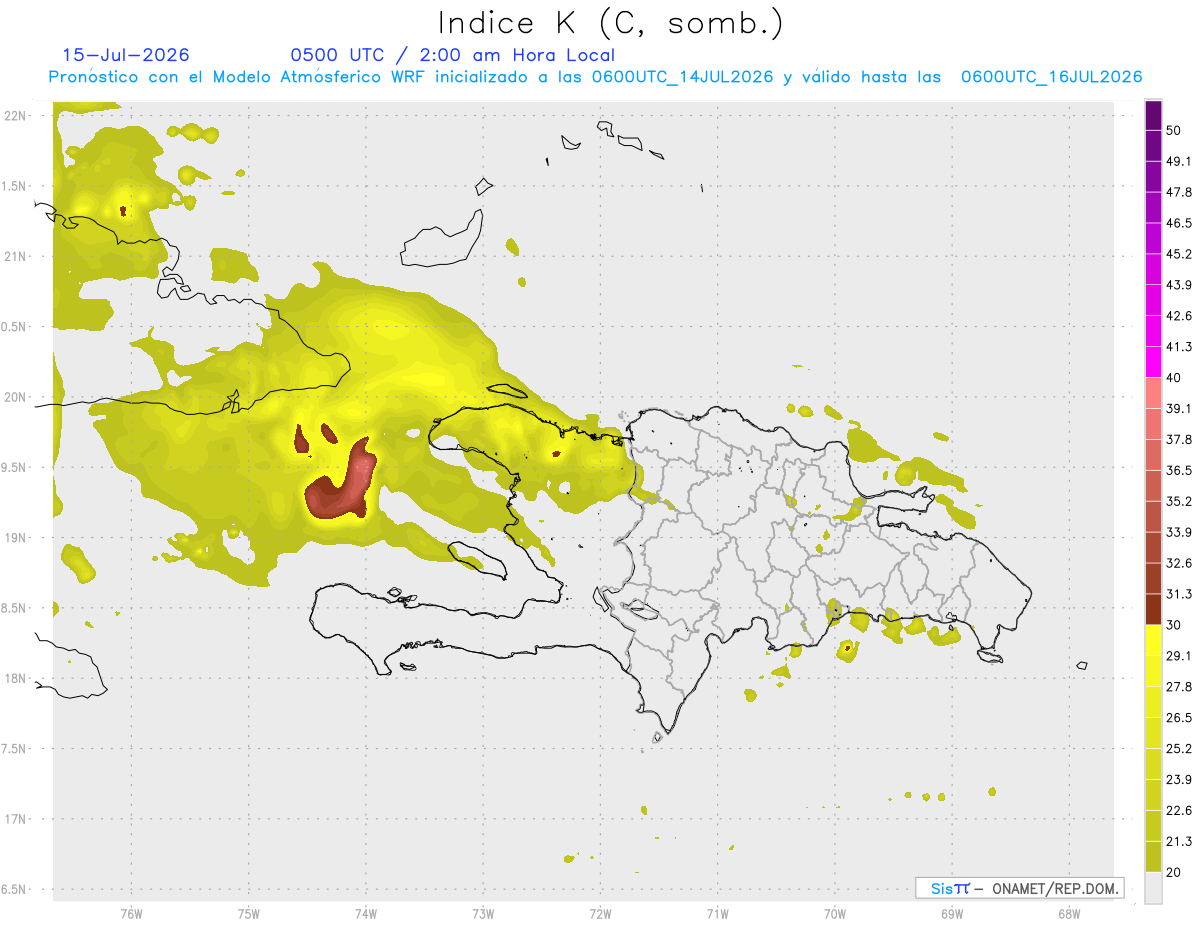Click the "74W" longitude label
Viewport: 1200px width, 927px height.
(365, 913)
